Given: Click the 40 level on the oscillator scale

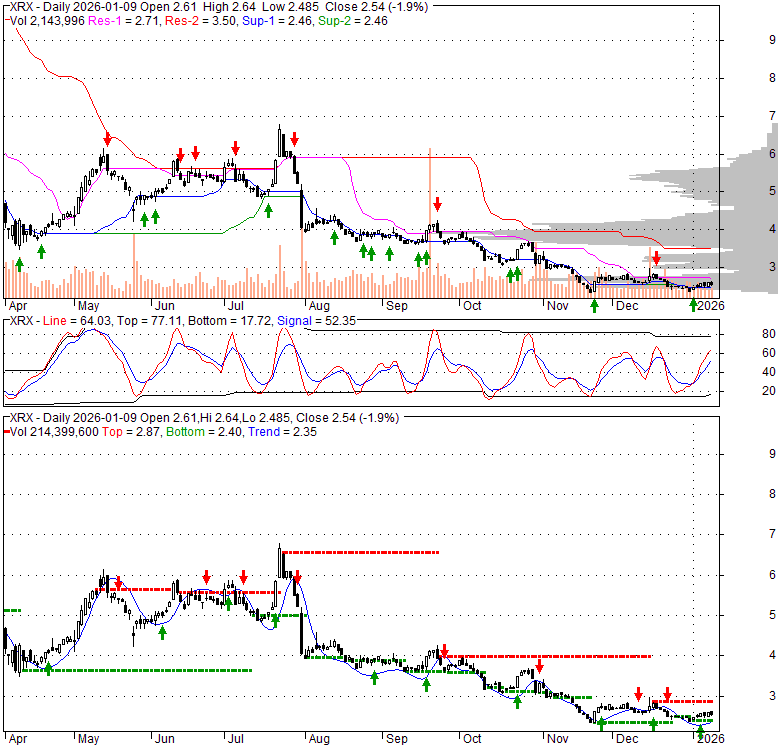Looking at the screenshot, I should pyautogui.click(x=769, y=372).
